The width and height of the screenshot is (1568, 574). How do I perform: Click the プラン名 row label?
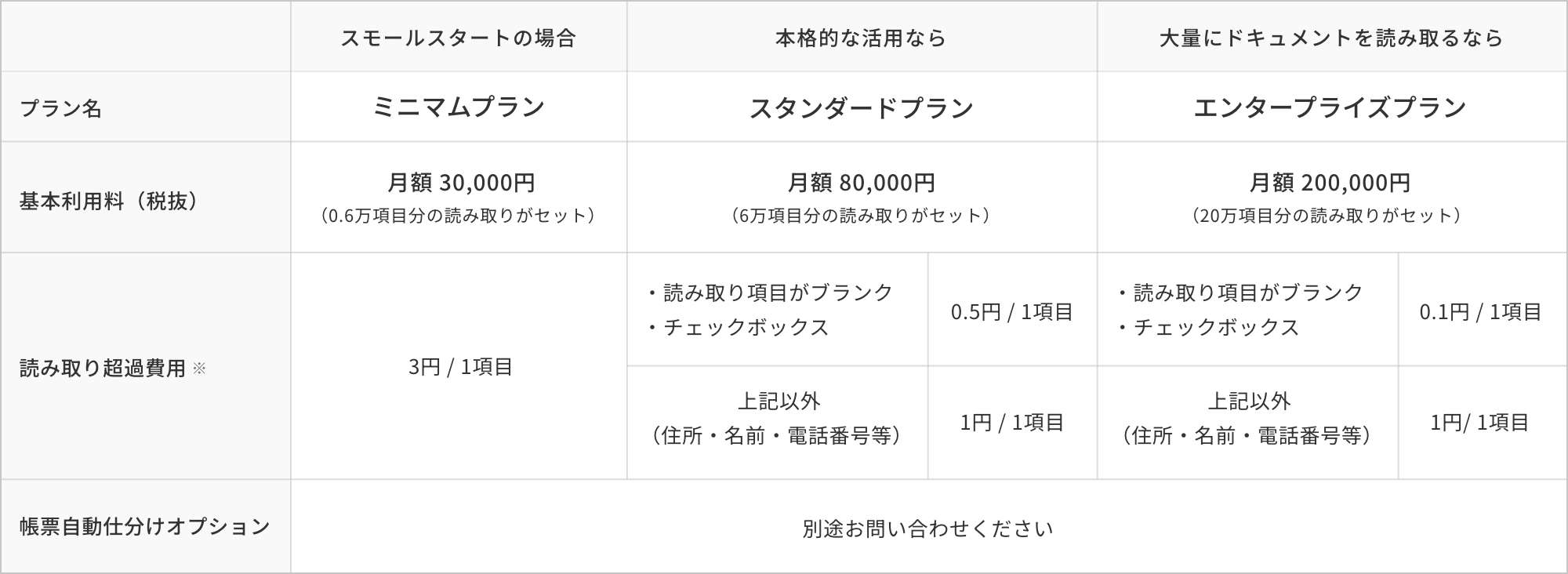(x=60, y=108)
